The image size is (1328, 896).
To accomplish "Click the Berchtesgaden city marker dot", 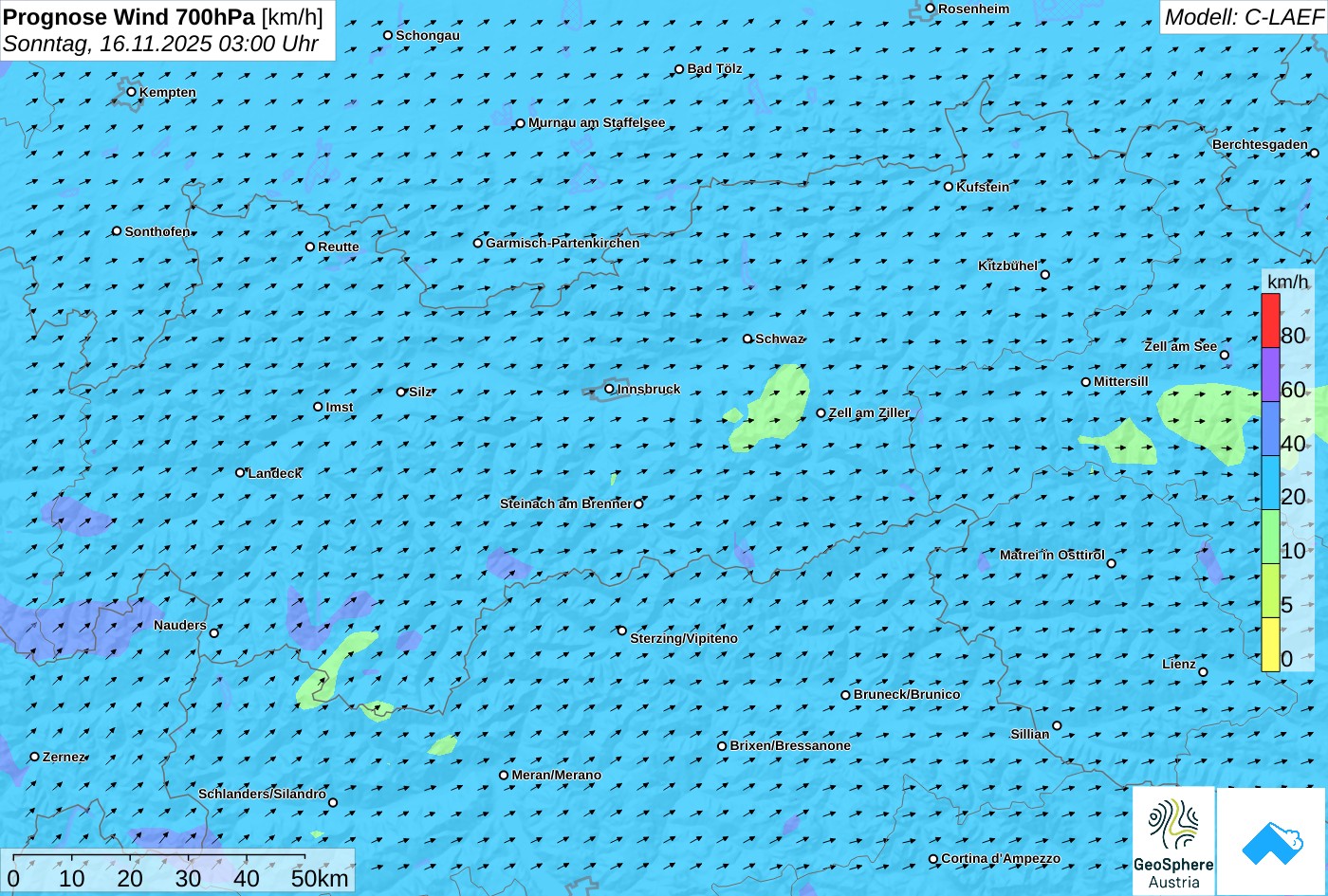I will coord(1314,153).
